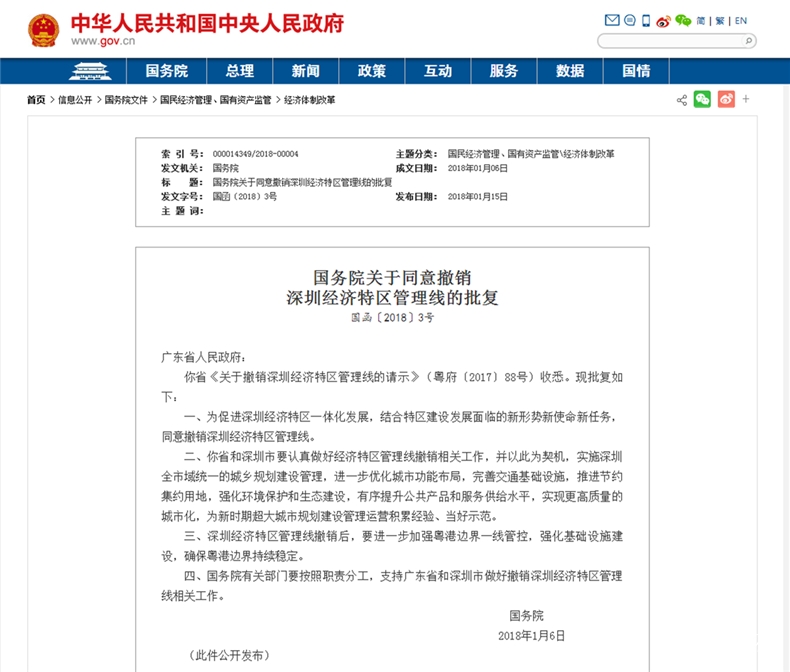Click the subtitle 国函〔2018〕3号 under heading
The height and width of the screenshot is (672, 790).
392,317
